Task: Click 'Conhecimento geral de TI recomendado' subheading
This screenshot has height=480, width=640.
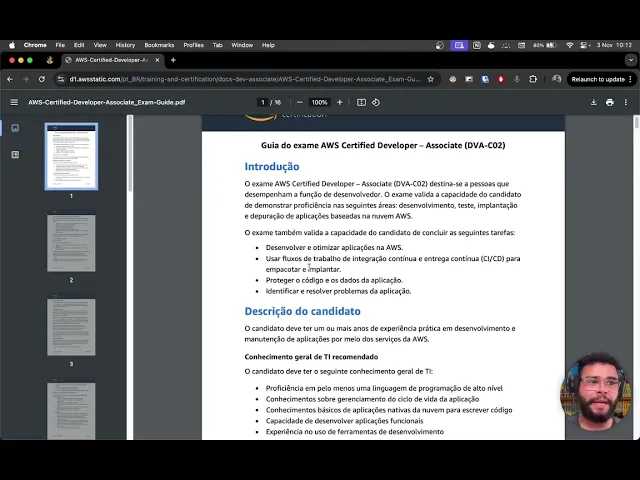Action: (311, 357)
